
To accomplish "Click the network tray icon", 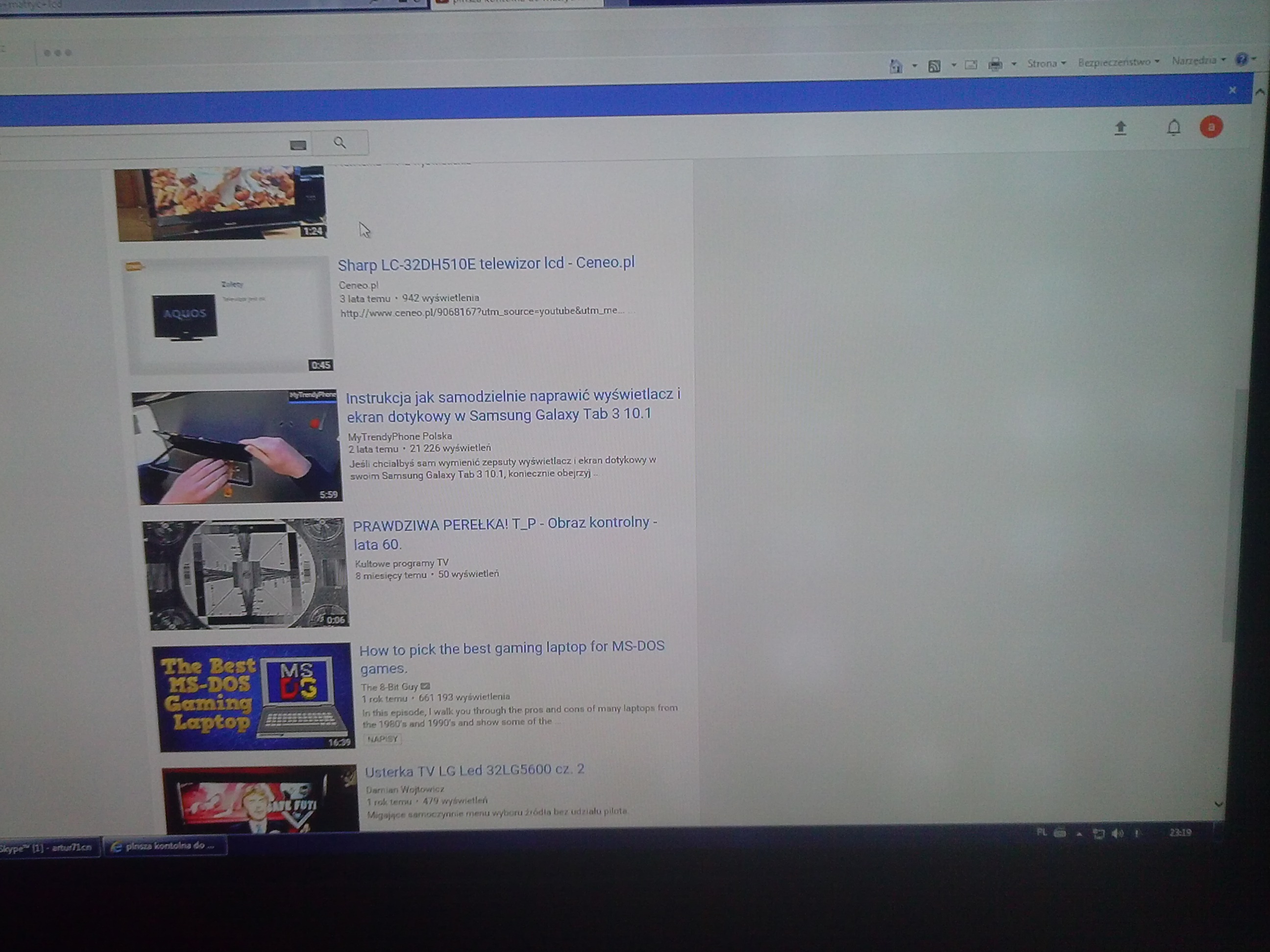I will click(1099, 833).
